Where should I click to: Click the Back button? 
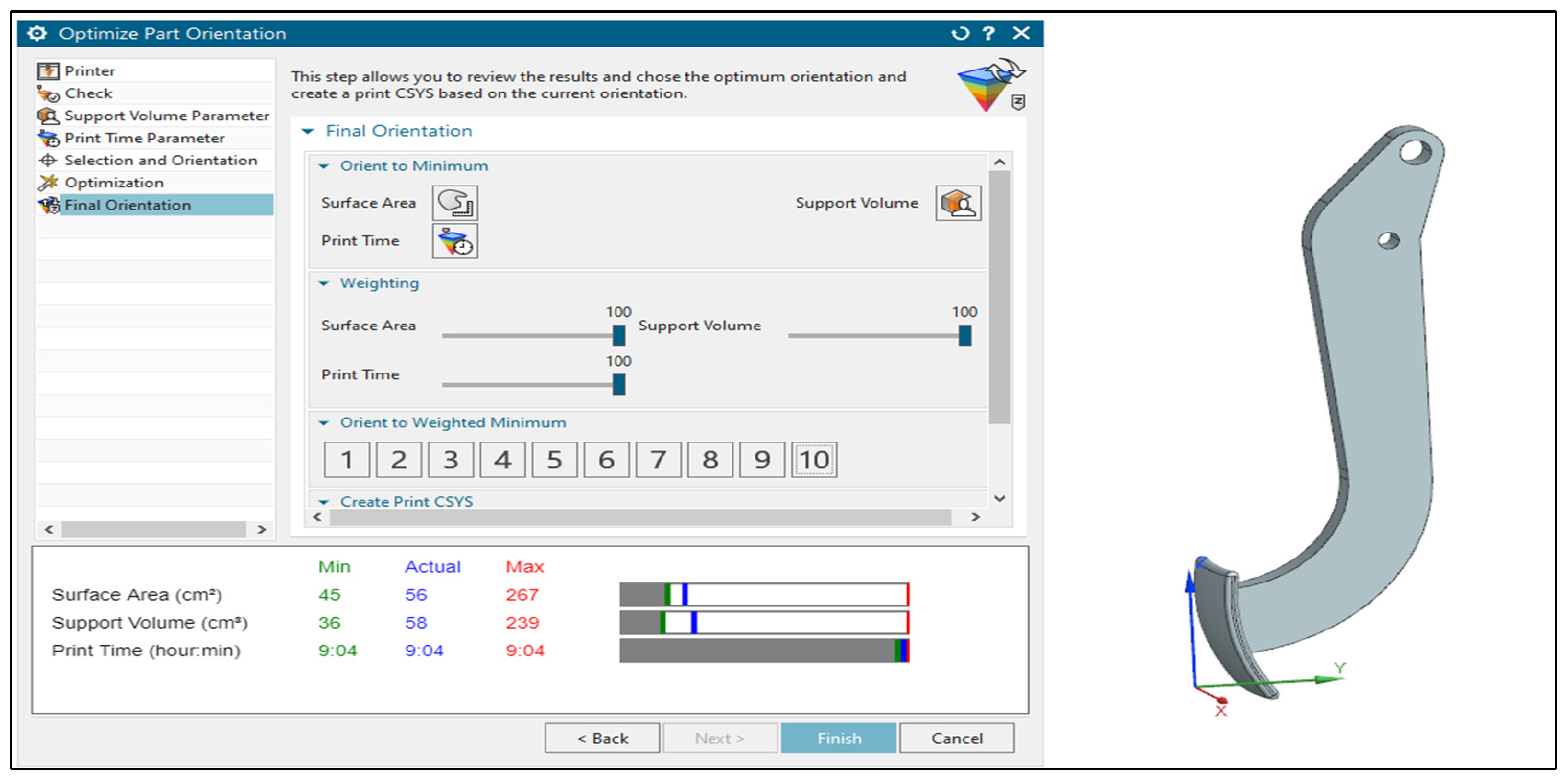click(602, 738)
